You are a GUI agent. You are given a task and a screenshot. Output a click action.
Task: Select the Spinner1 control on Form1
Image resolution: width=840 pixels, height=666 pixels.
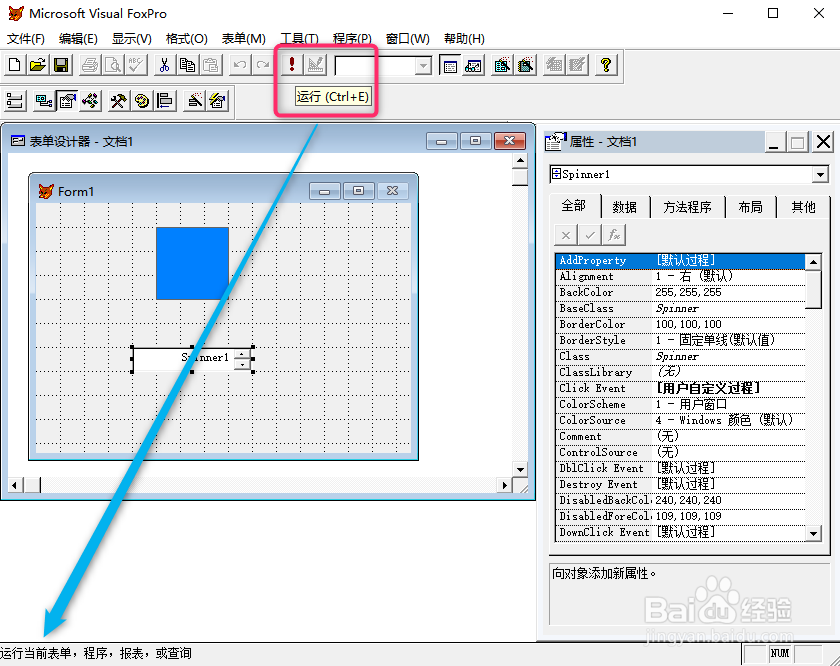[x=192, y=358]
